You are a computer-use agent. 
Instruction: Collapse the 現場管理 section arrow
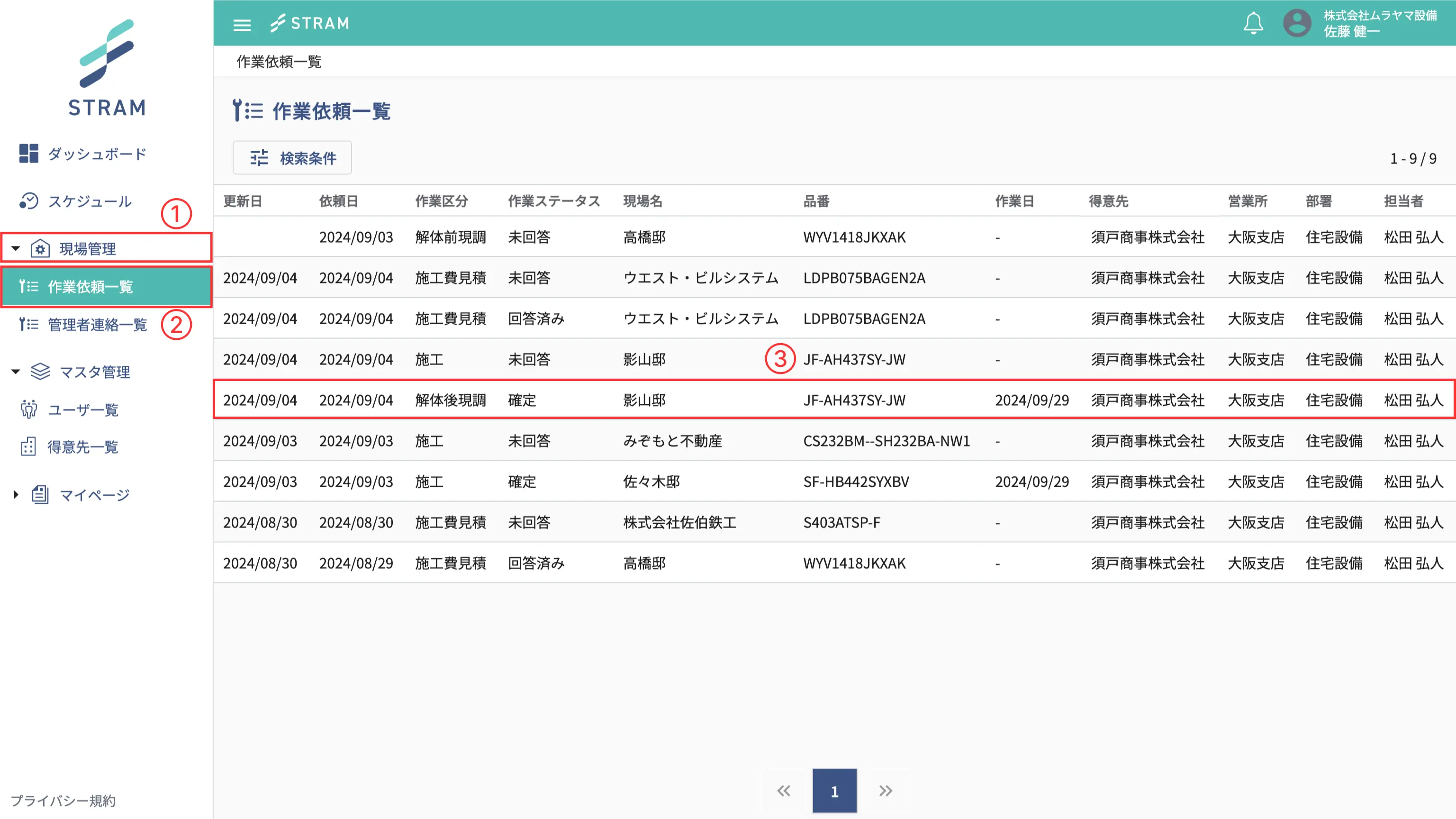[16, 248]
